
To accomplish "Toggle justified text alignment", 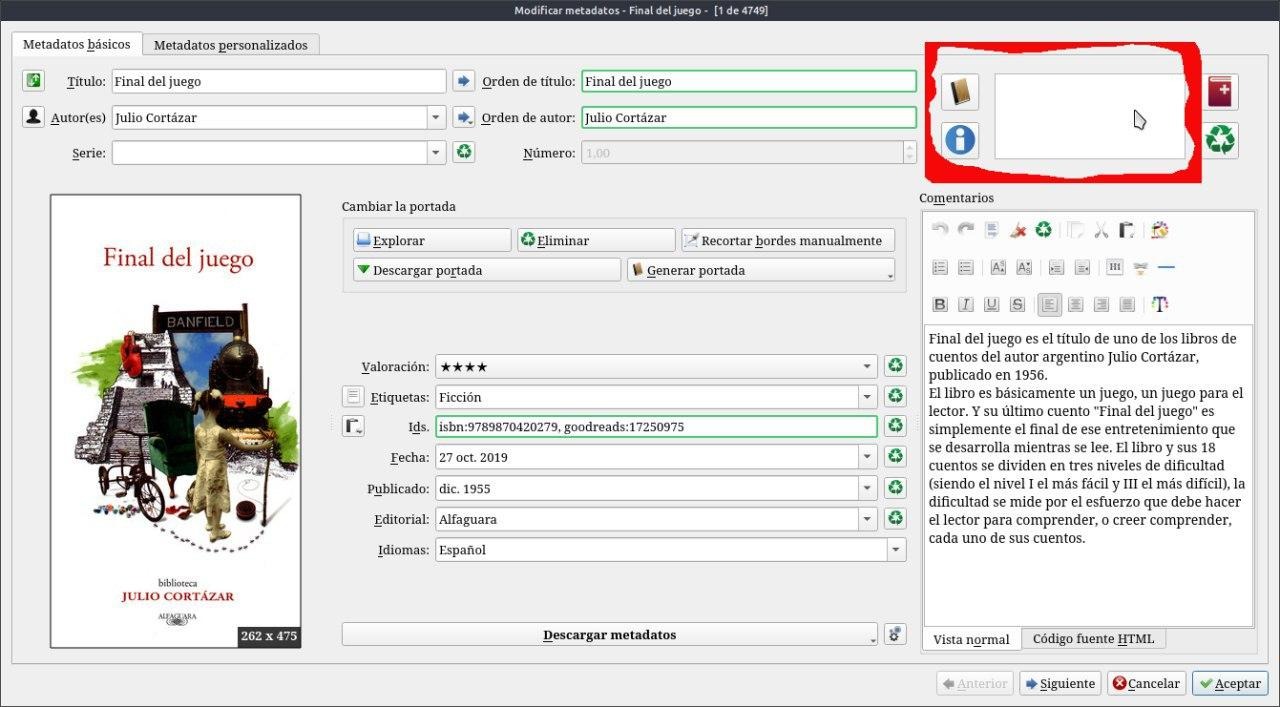I will (x=1128, y=304).
